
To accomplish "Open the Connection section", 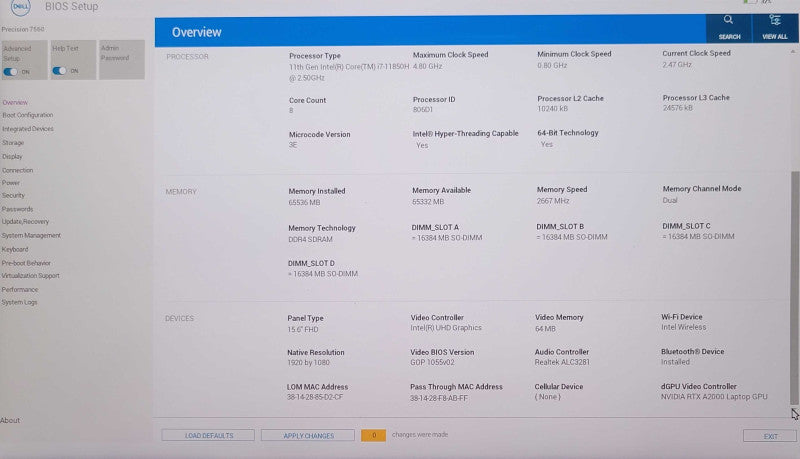I will (17, 170).
